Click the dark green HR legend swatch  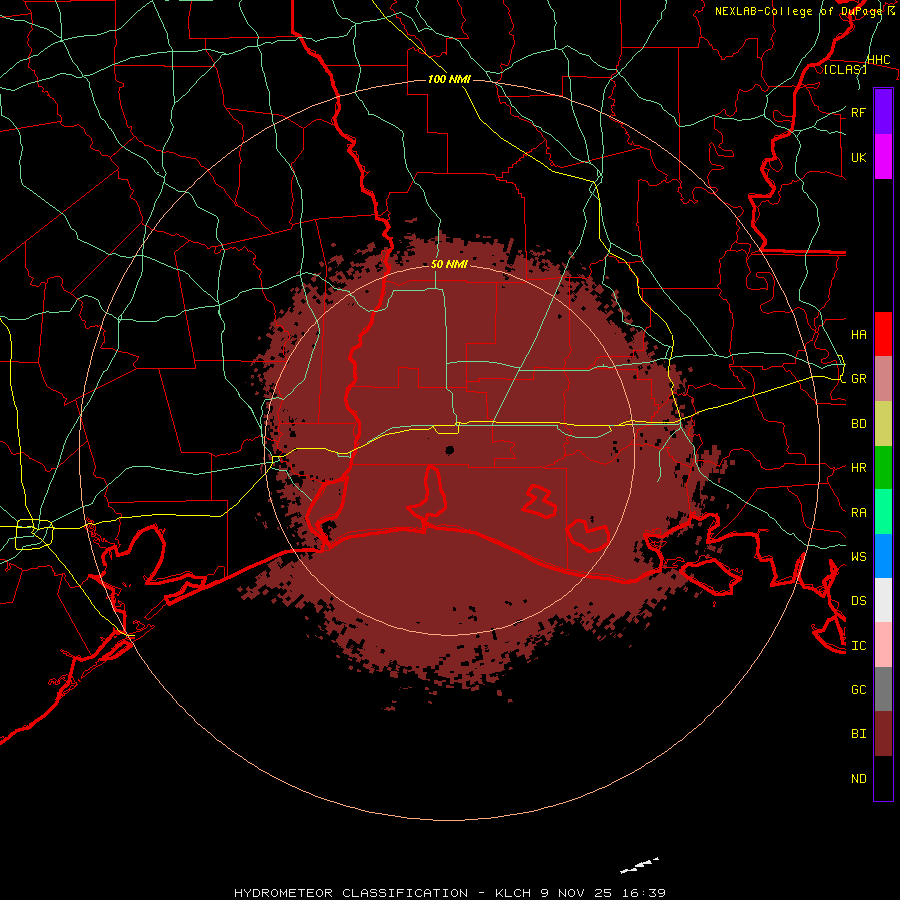883,468
